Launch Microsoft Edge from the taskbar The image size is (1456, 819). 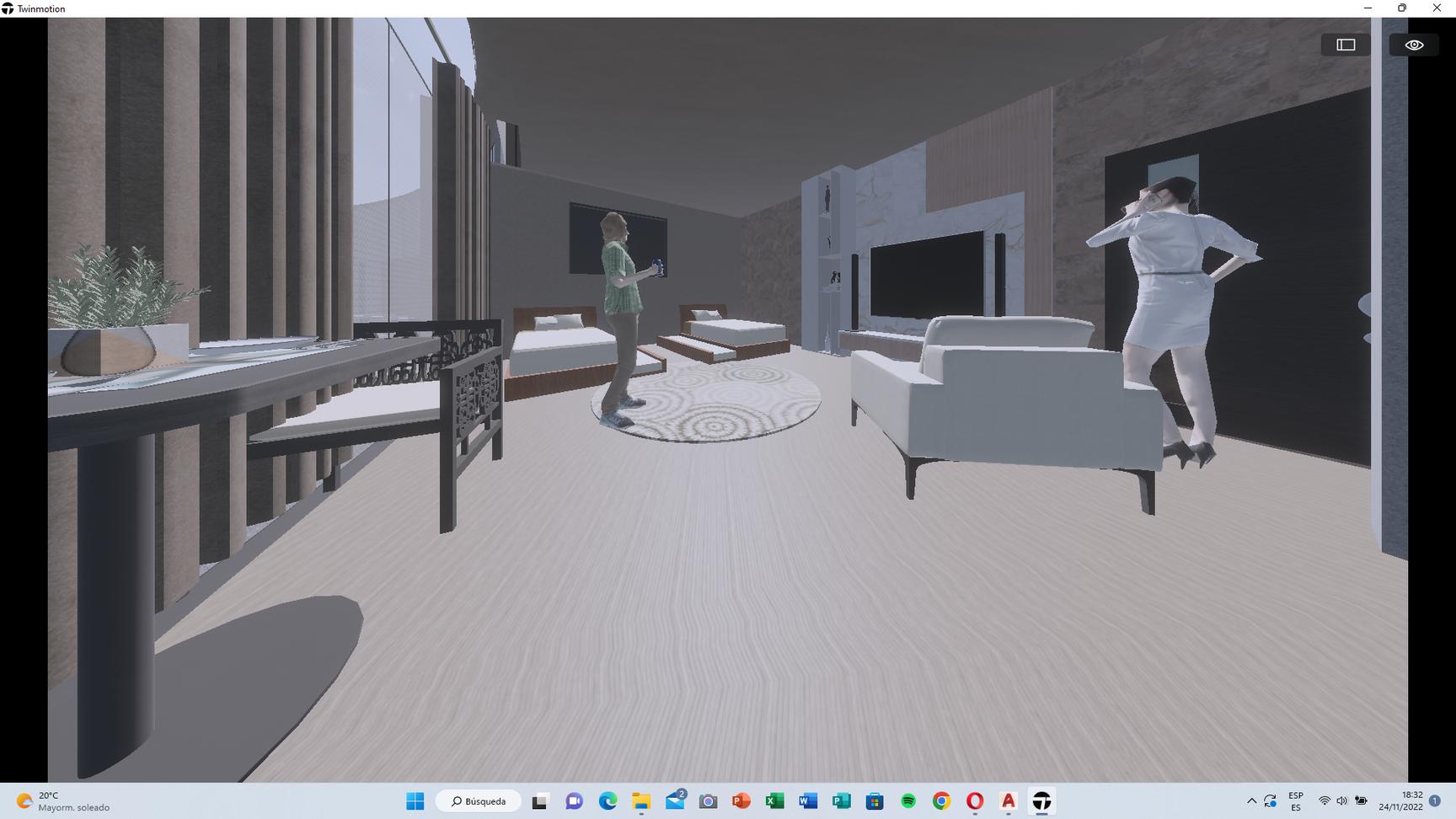pos(608,801)
